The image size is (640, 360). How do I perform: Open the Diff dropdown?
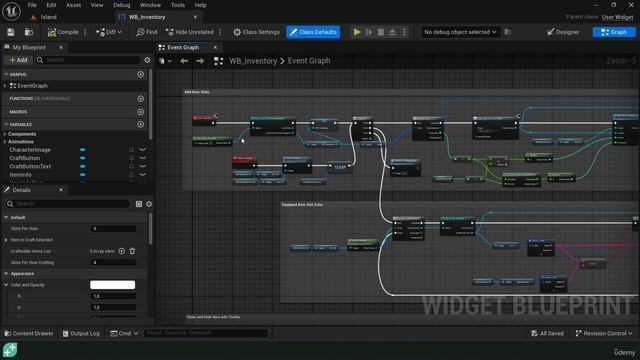click(109, 32)
